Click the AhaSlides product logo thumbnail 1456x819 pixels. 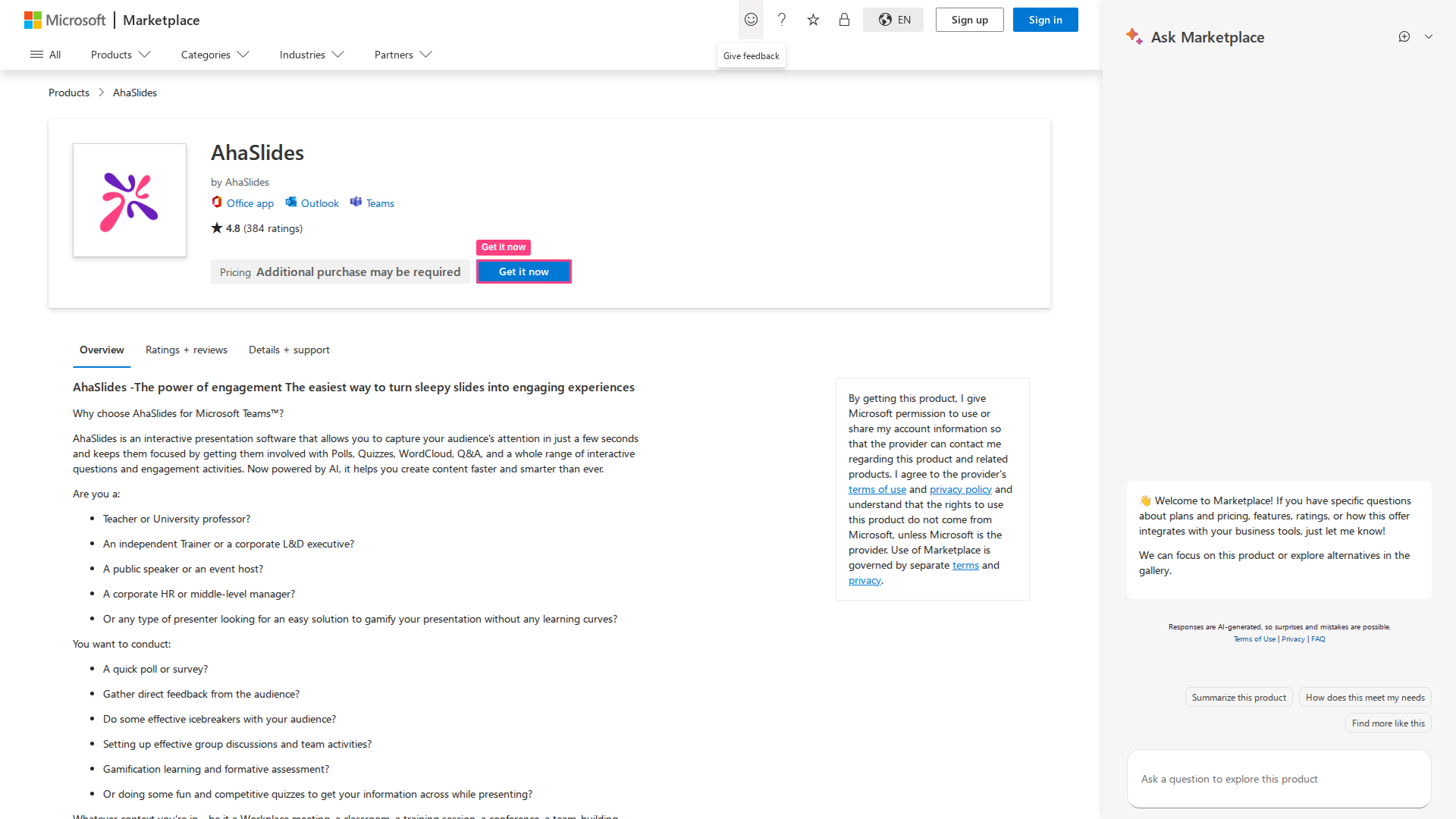pyautogui.click(x=130, y=200)
